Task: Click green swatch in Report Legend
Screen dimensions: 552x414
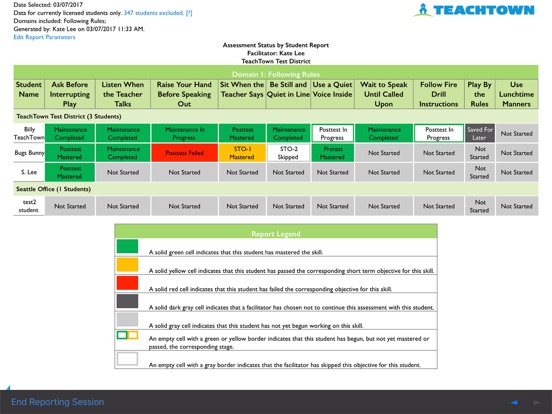Action: tap(127, 246)
